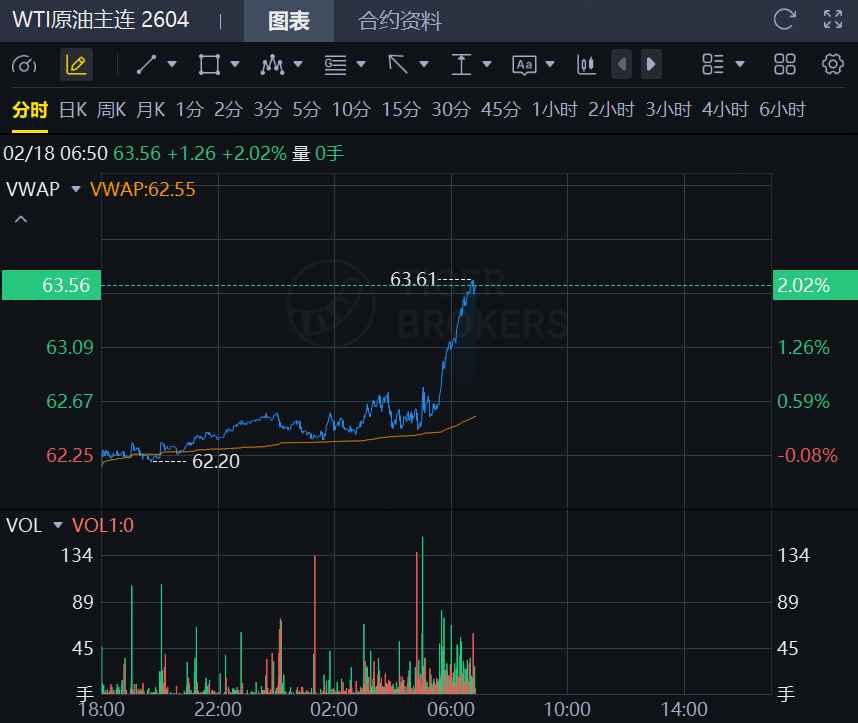Click the VWAP:62.55 value label
The width and height of the screenshot is (858, 723).
click(143, 189)
